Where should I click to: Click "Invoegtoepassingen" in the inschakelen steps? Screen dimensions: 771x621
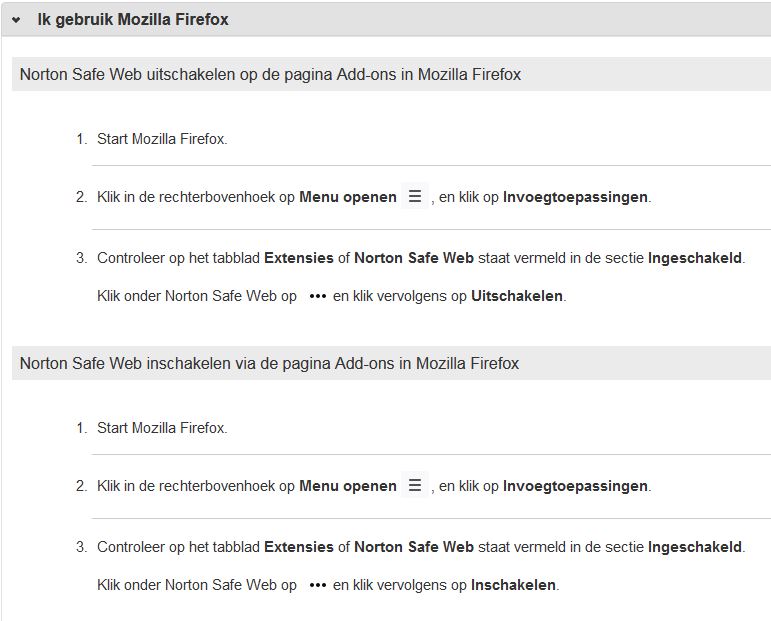tap(575, 486)
